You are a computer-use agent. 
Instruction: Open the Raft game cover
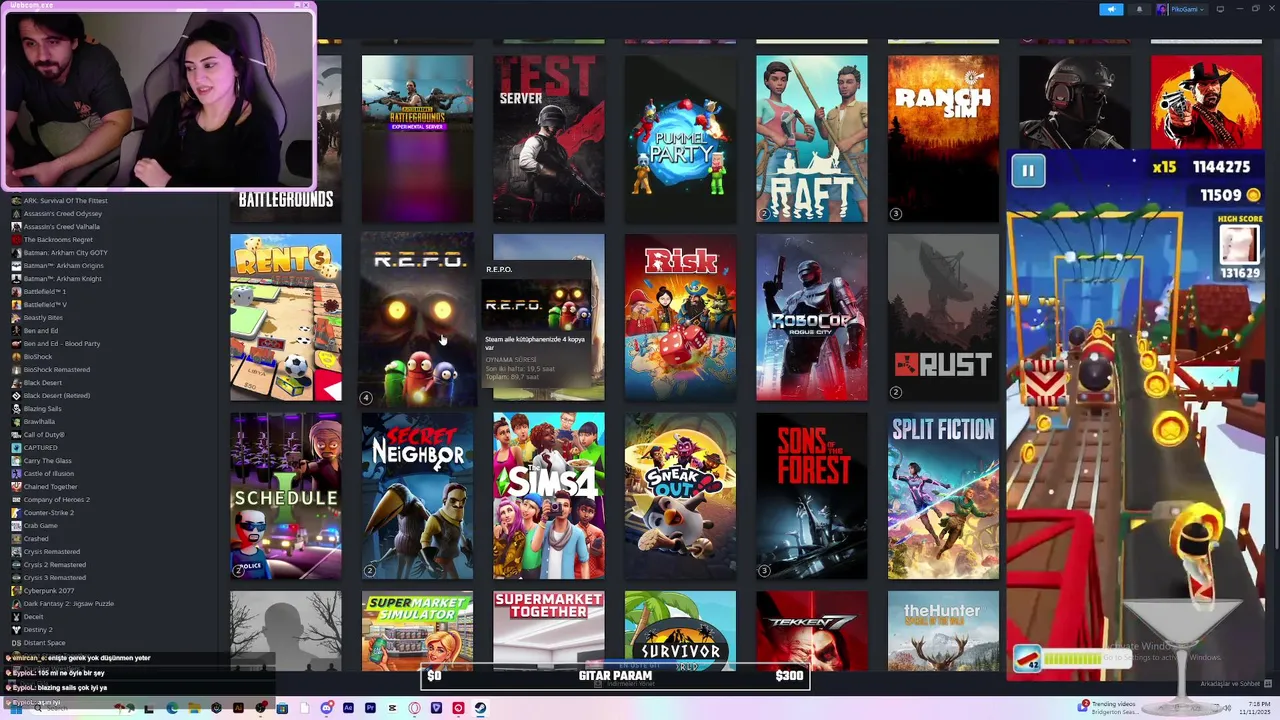pos(812,138)
